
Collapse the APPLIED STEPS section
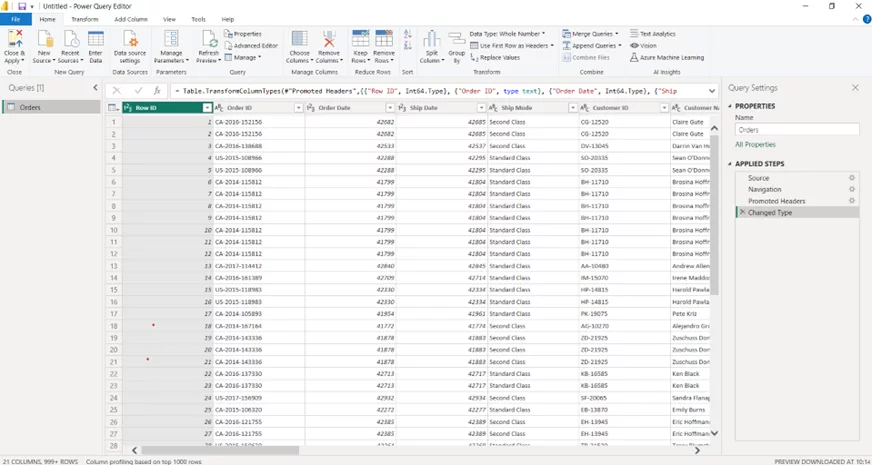pyautogui.click(x=730, y=164)
